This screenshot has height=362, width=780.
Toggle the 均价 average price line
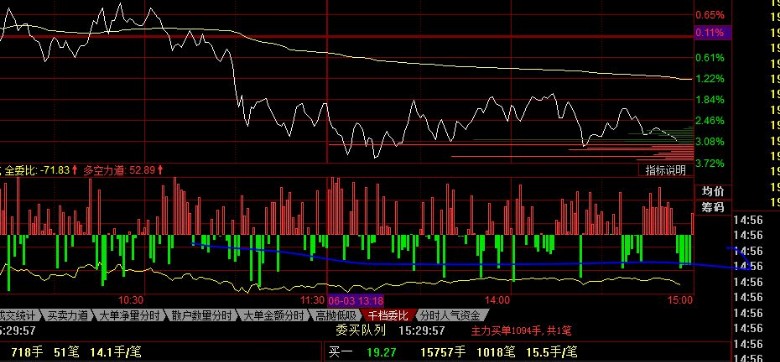click(713, 191)
